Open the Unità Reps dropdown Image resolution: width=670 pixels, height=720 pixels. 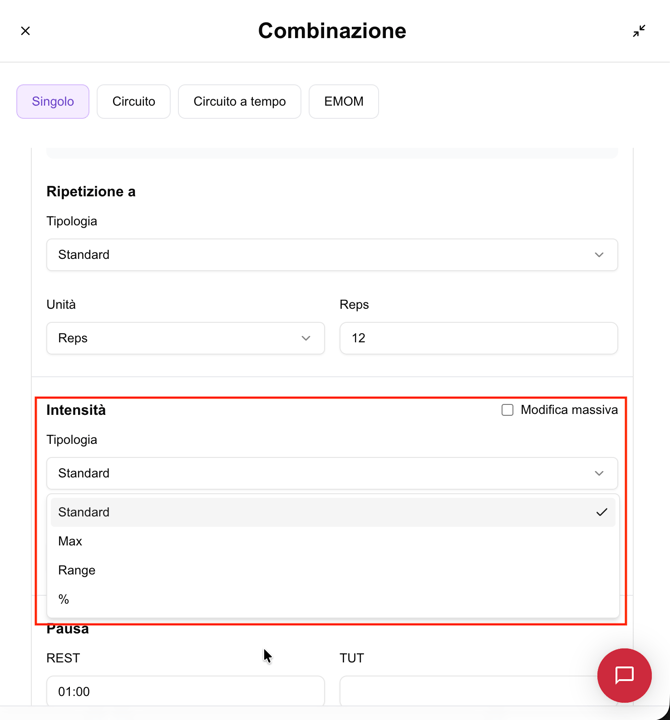coord(185,338)
